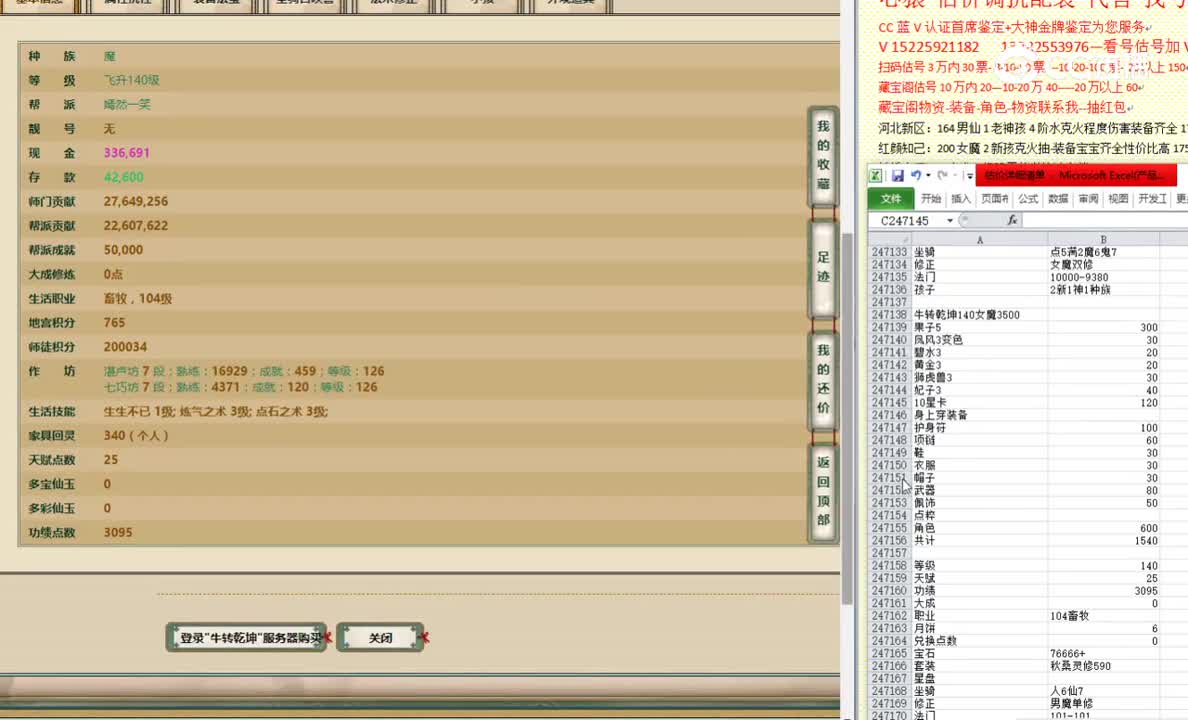Image resolution: width=1188 pixels, height=720 pixels.
Task: Select column B header in Excel
Action: click(1103, 239)
